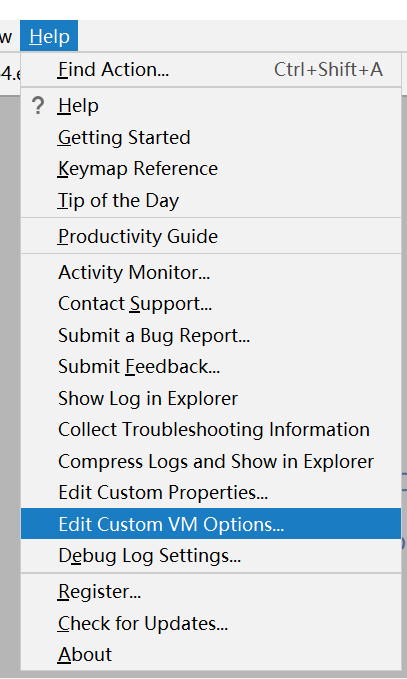This screenshot has width=407, height=679.
Task: Select Compress Logs and Show in Explorer
Action: point(211,461)
